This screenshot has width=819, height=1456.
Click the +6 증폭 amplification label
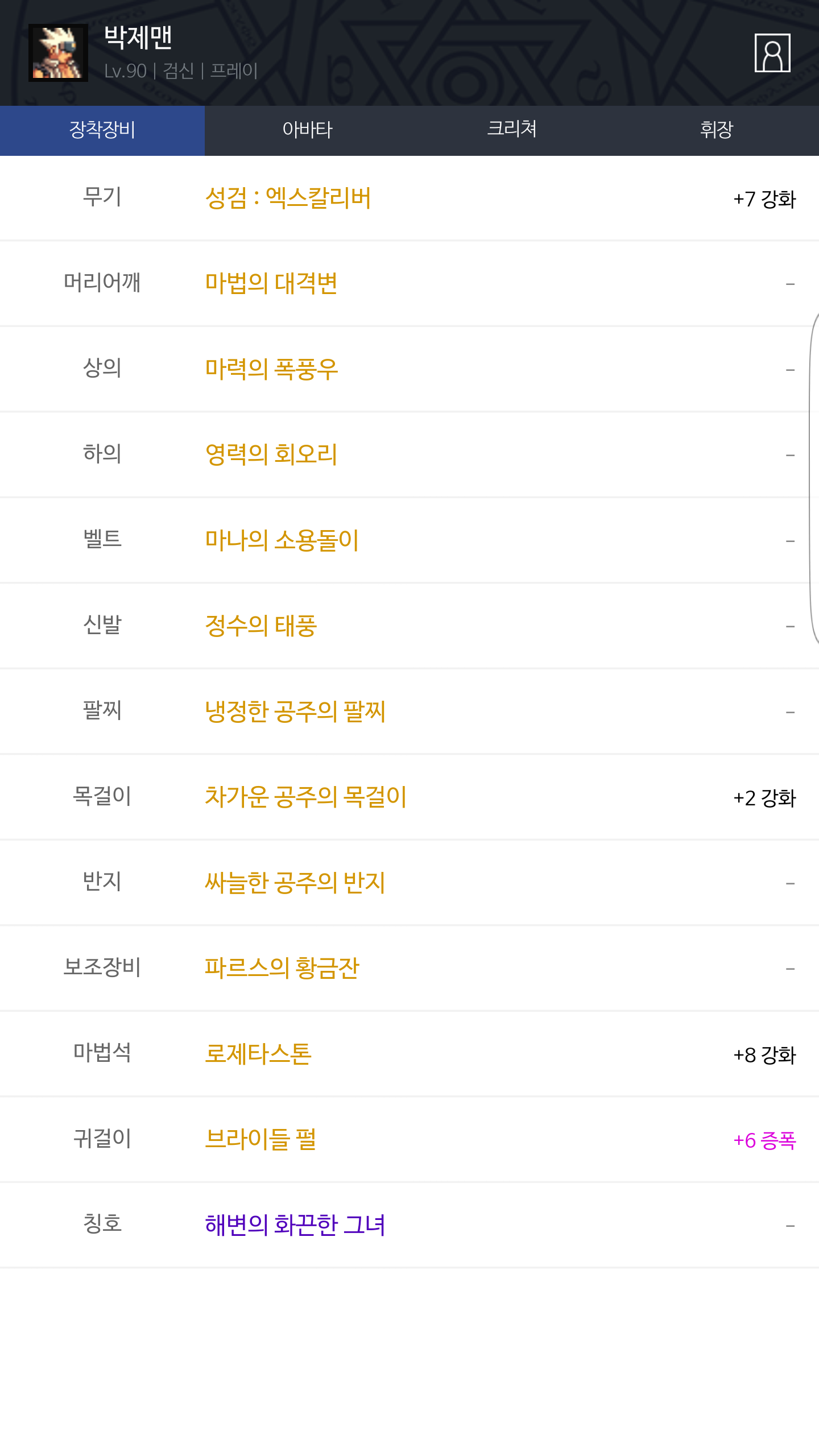(x=764, y=1140)
